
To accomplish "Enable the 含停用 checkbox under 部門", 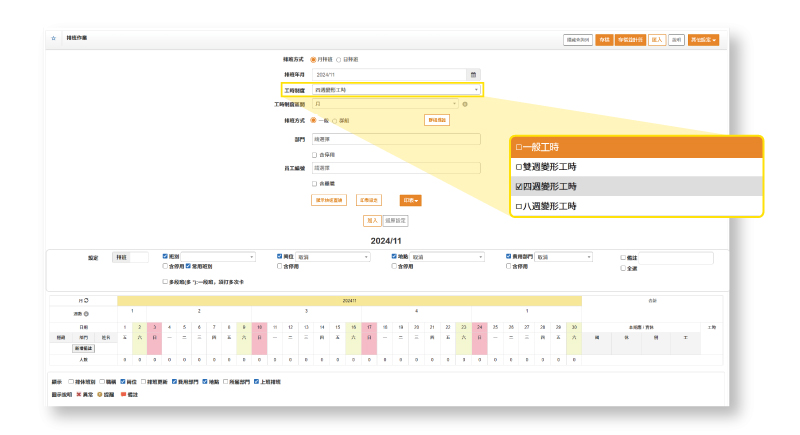I will pos(315,155).
